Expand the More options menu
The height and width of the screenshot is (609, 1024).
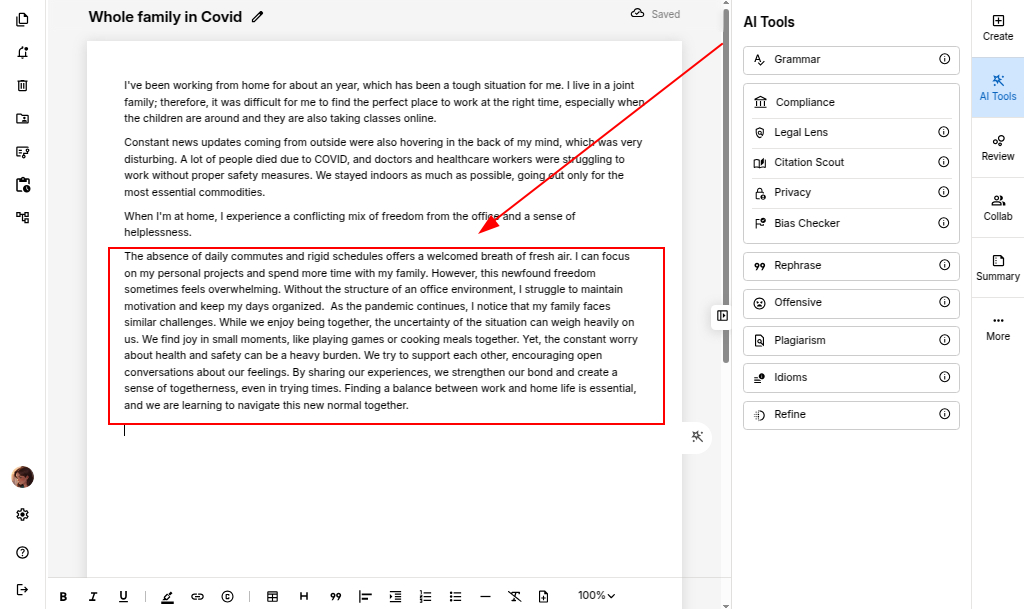click(997, 327)
